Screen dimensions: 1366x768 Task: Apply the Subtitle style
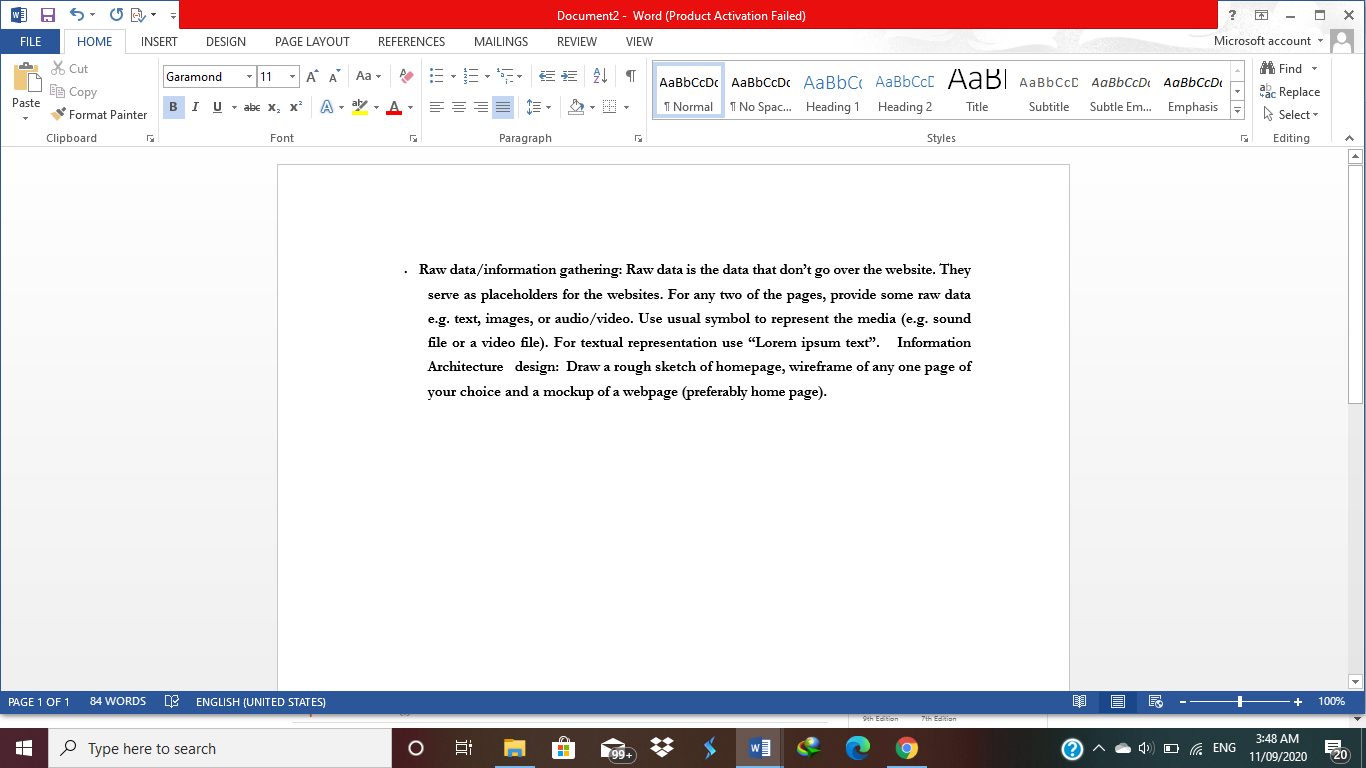(1049, 91)
